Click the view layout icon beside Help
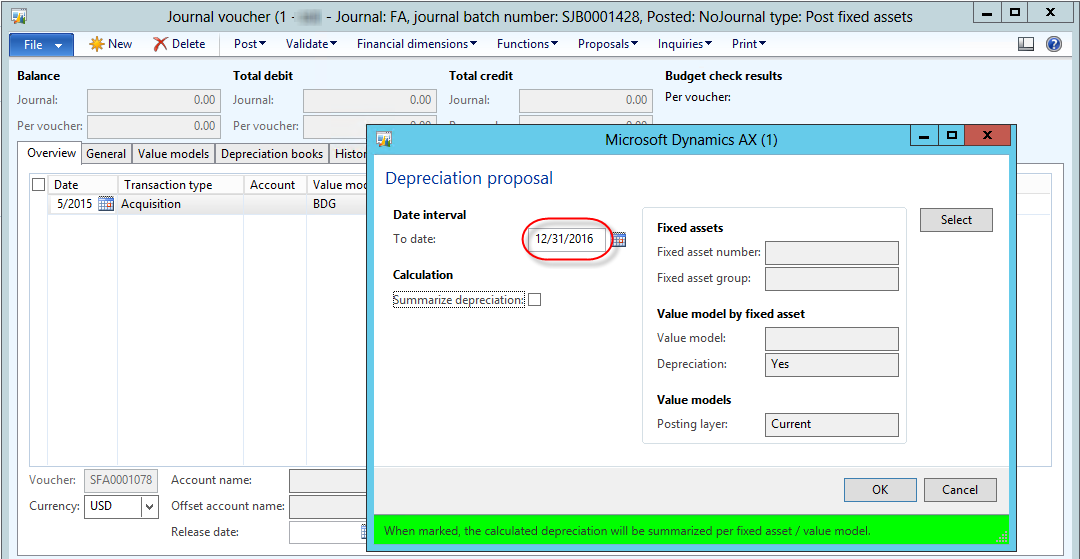Screen dimensions: 1080x559 [1026, 44]
